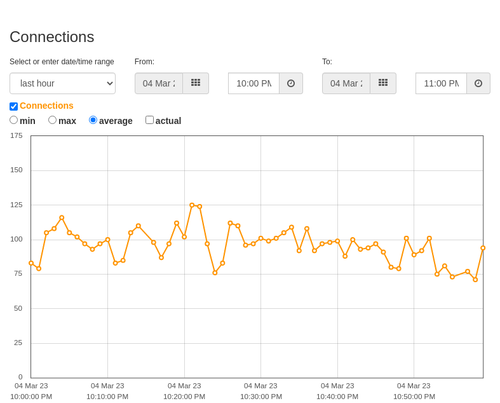Click the To date field '04 Mar'

[x=346, y=83]
